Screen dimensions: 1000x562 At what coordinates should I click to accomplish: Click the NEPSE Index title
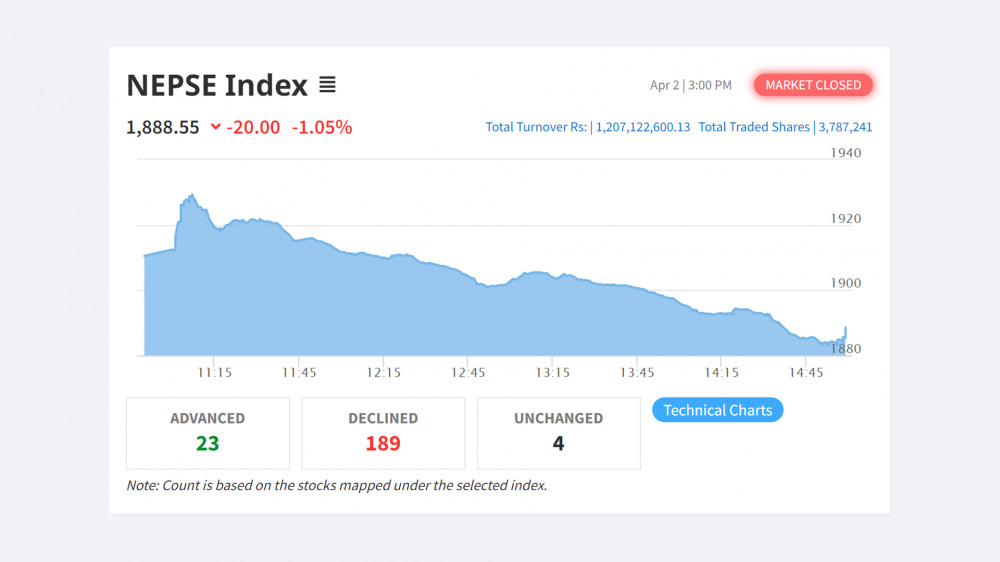coord(217,85)
